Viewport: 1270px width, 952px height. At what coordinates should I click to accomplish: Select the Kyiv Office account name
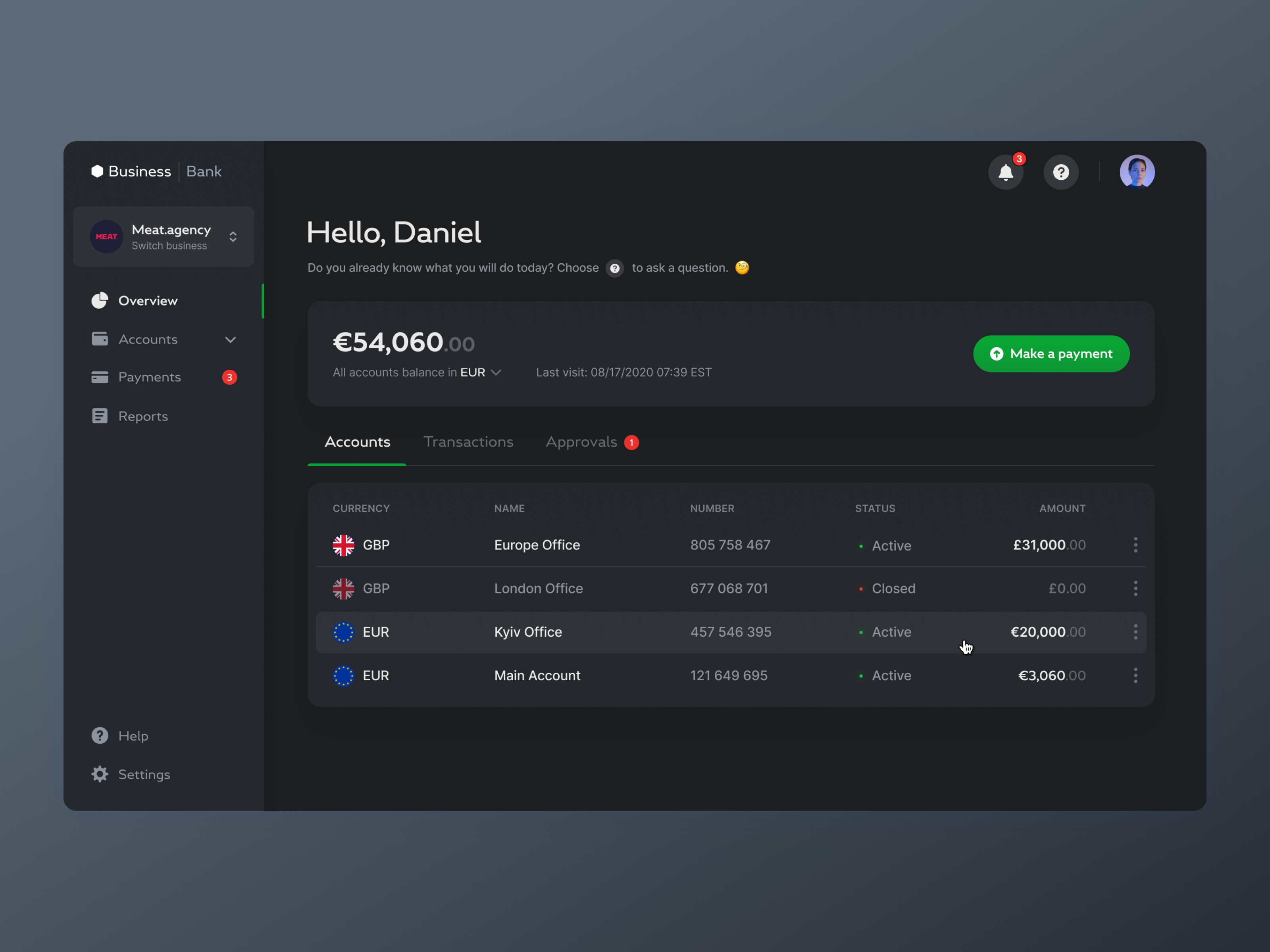coord(528,632)
